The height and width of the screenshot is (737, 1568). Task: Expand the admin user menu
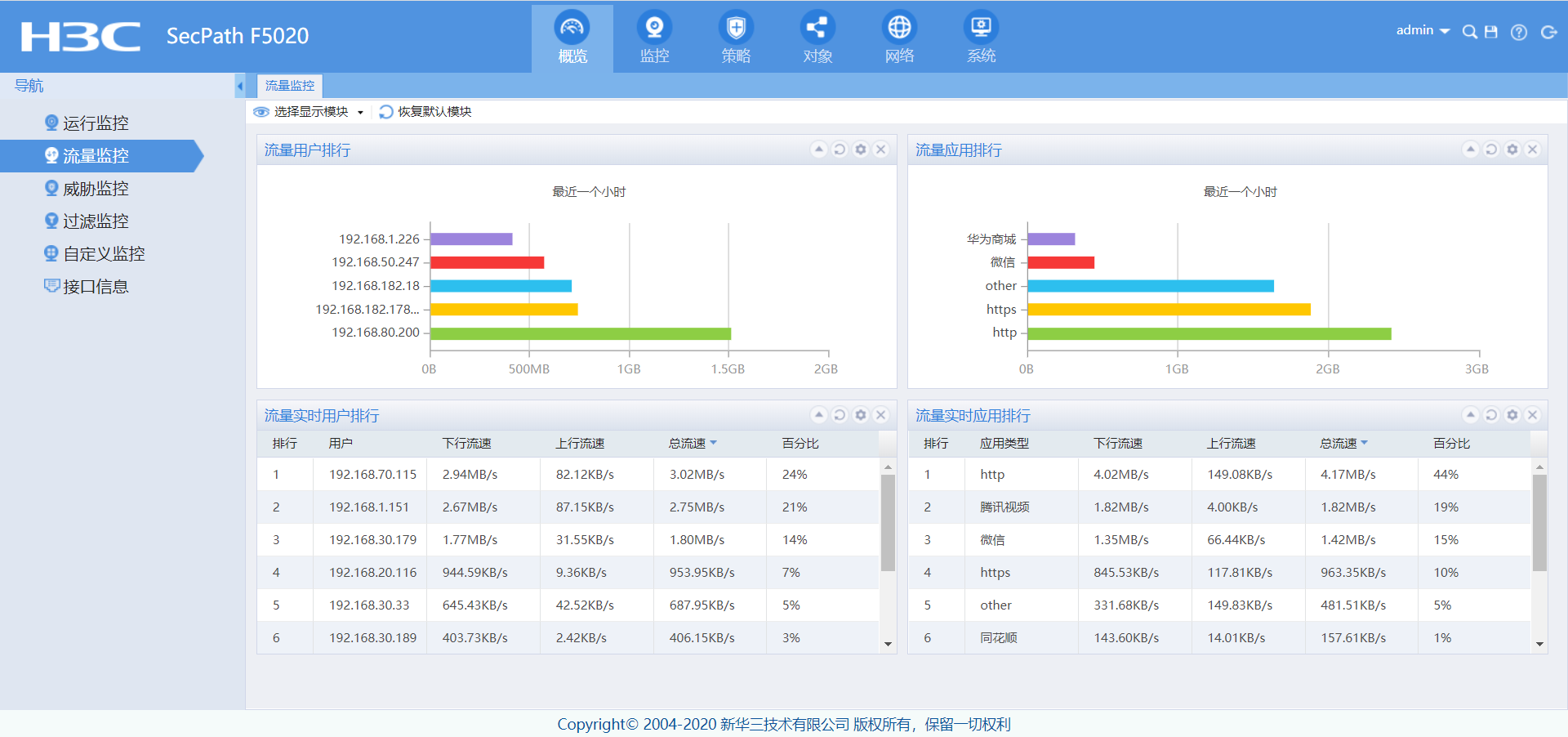click(1423, 30)
